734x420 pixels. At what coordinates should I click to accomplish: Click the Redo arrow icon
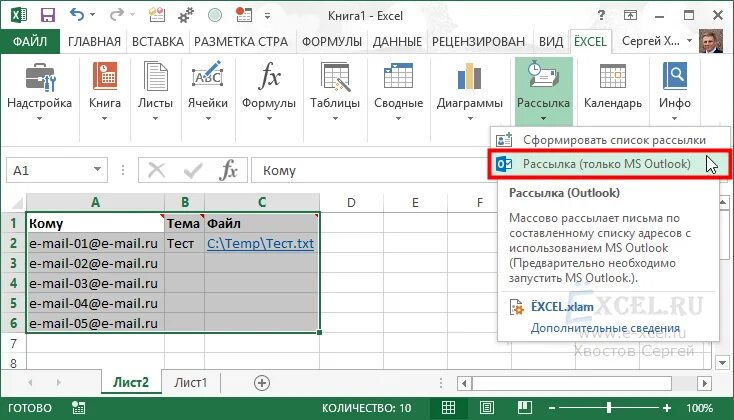[x=117, y=15]
